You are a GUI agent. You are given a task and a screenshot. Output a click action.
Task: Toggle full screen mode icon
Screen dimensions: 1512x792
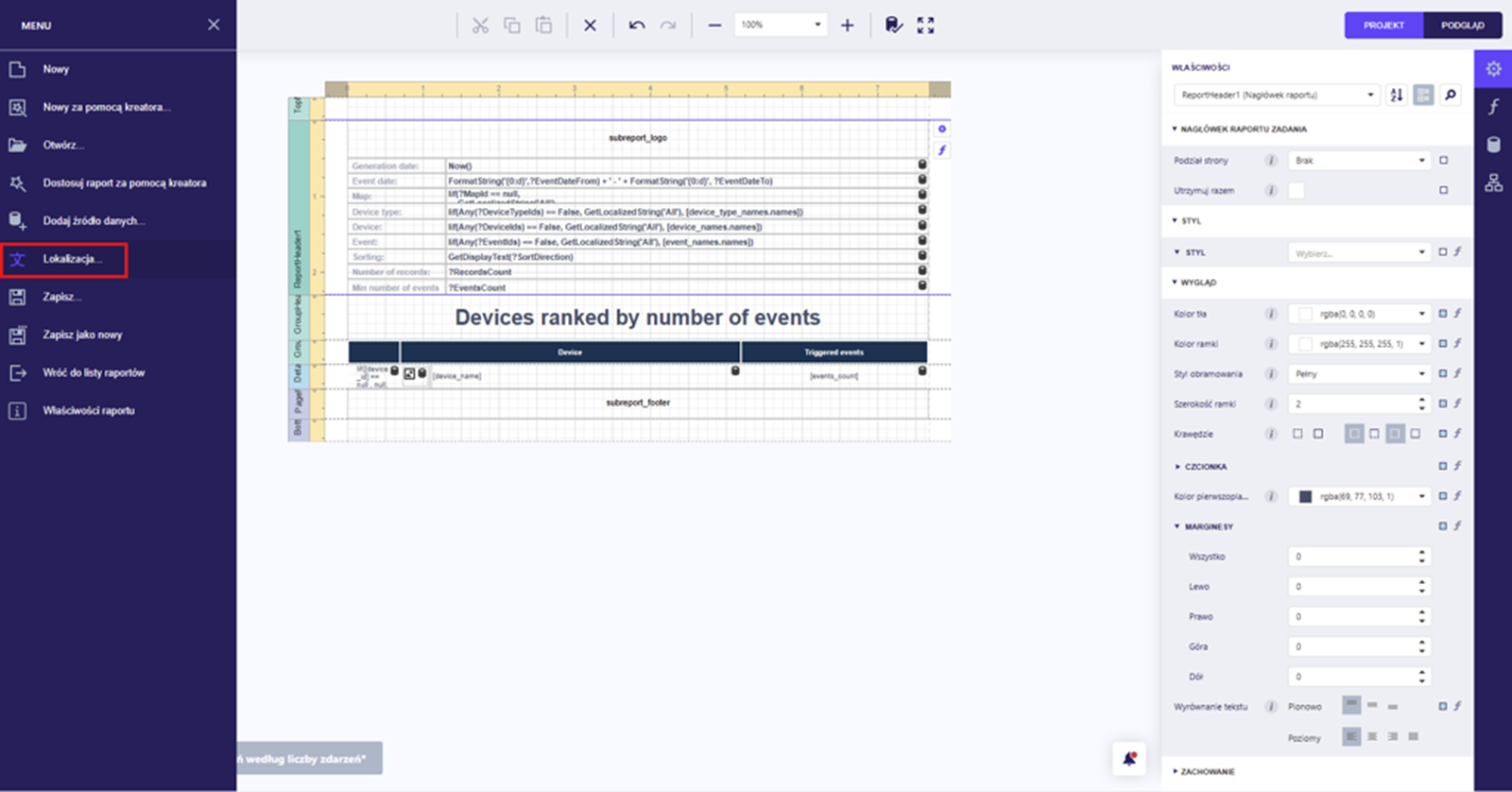[925, 26]
